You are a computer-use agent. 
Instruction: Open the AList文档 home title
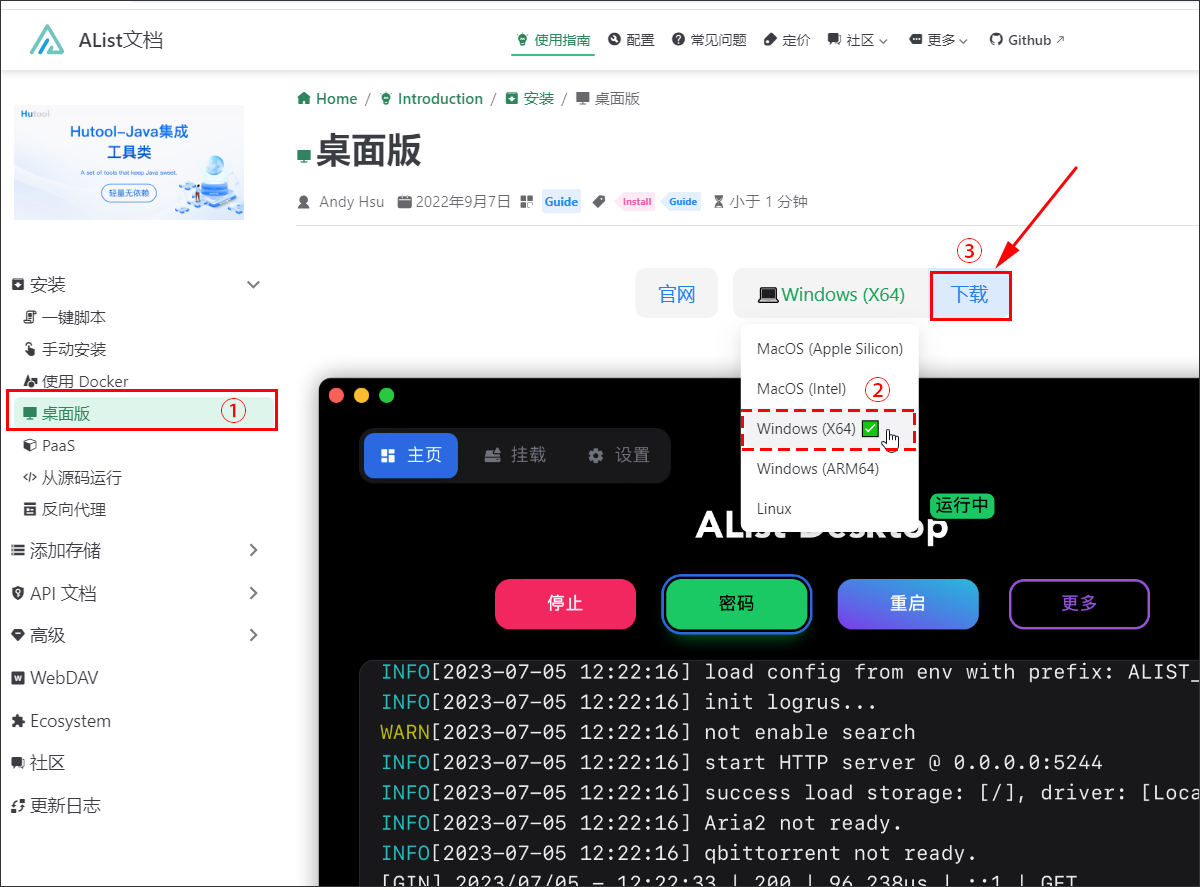(x=120, y=40)
